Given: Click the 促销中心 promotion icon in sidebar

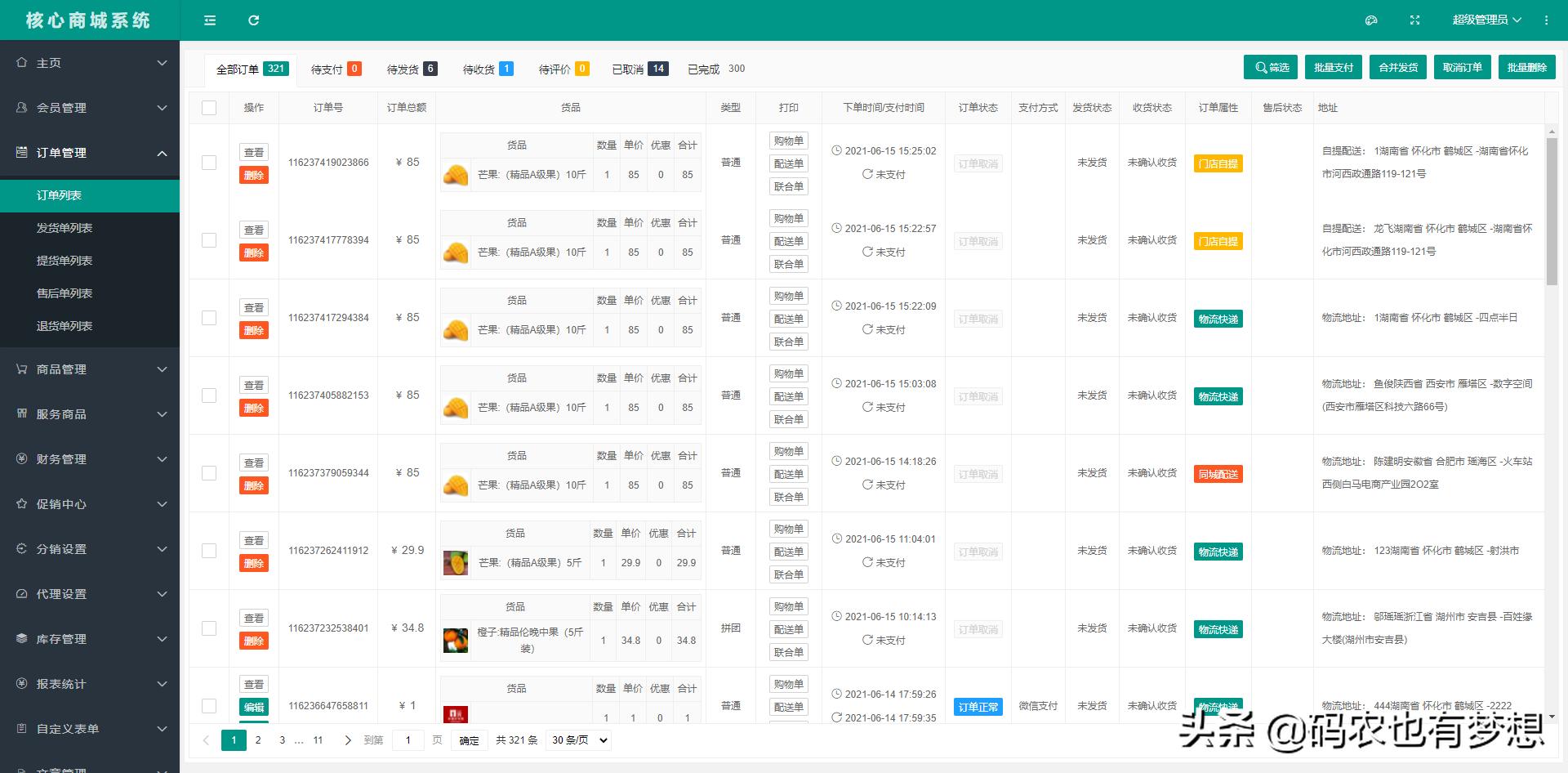Looking at the screenshot, I should pos(23,504).
